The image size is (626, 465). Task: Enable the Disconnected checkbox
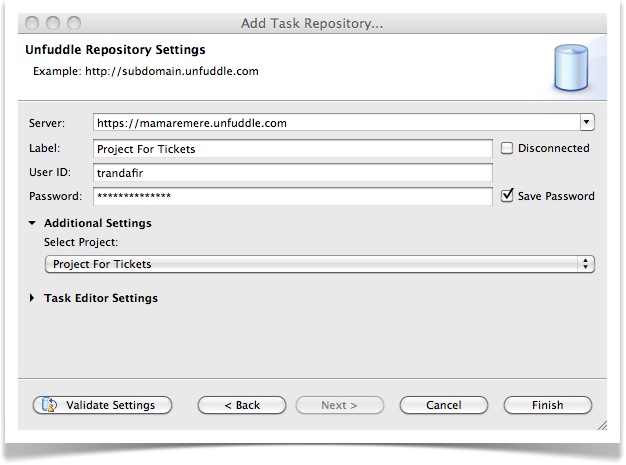point(507,148)
